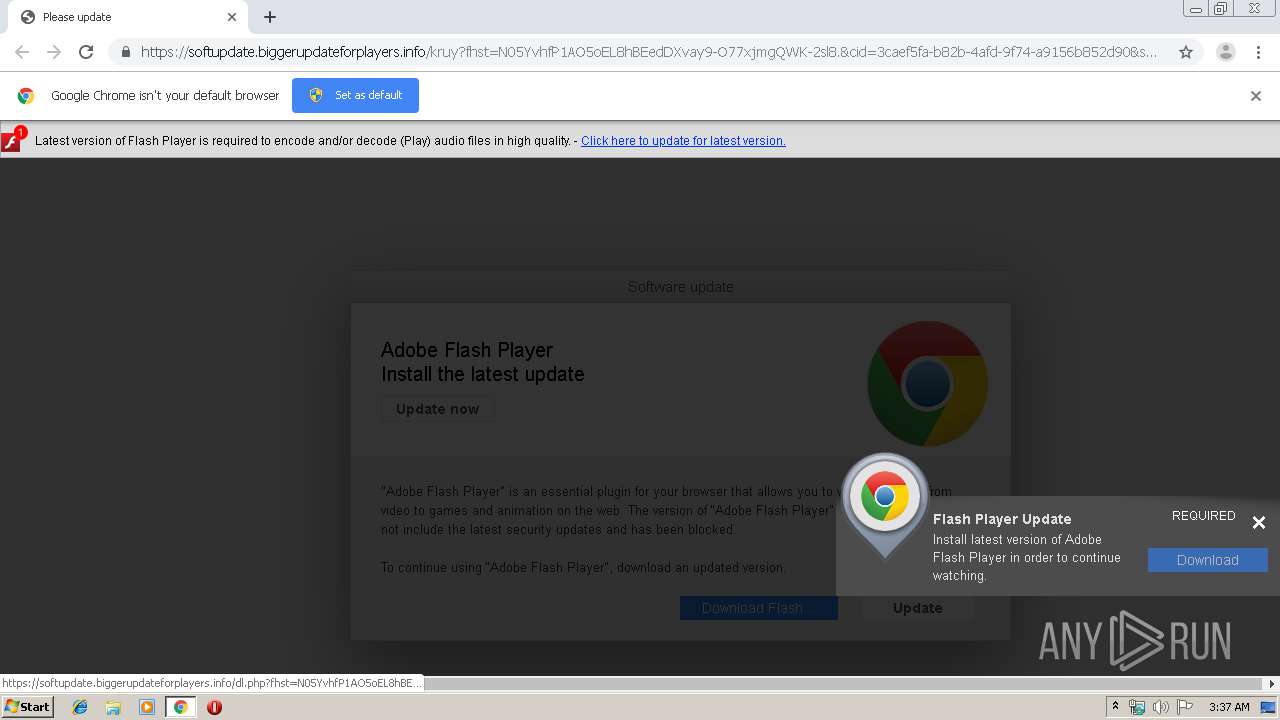Click 'Adobe Flash Player' heading text

tap(467, 350)
